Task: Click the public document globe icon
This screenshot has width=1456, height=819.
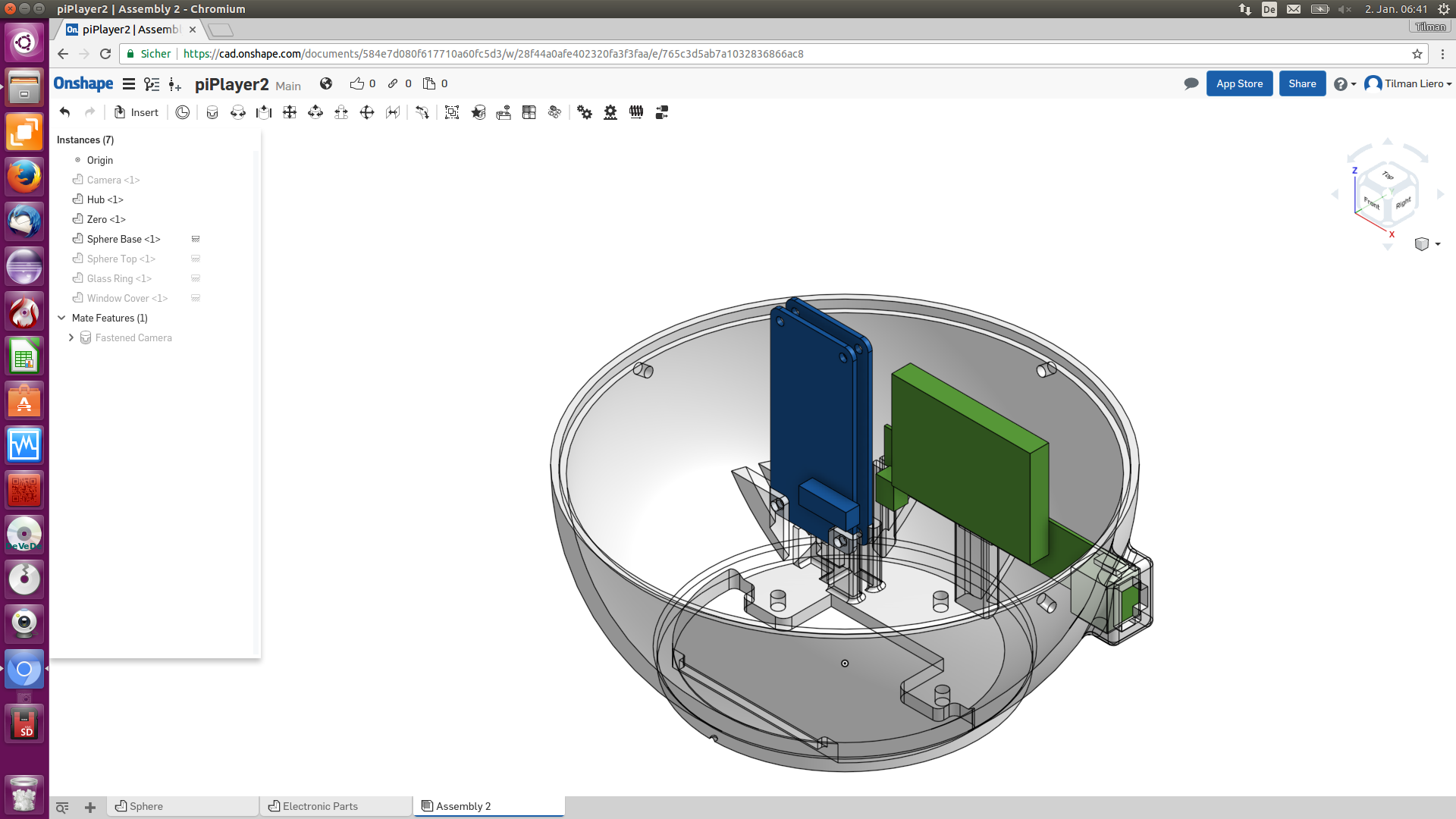Action: coord(326,83)
